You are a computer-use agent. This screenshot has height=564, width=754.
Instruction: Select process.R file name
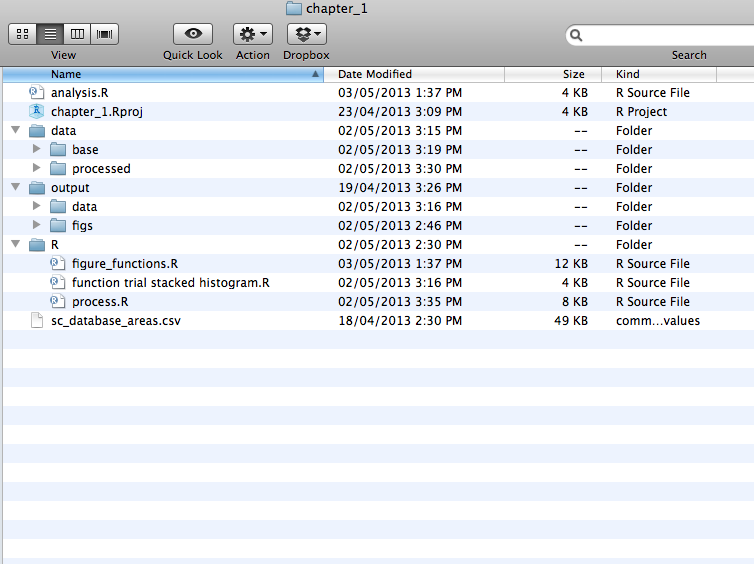(x=101, y=302)
